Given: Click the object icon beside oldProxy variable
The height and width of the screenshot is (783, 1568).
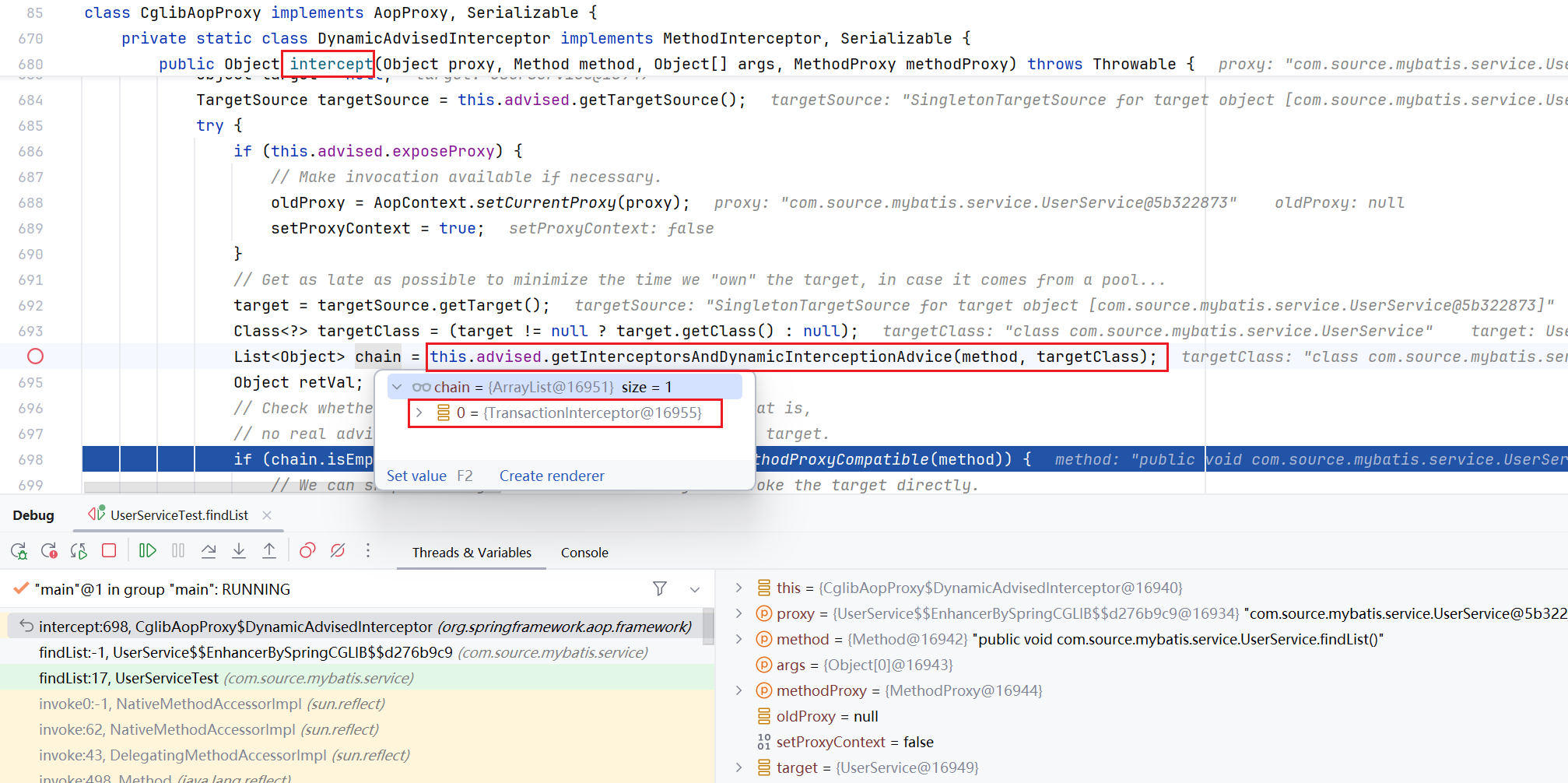Looking at the screenshot, I should pos(764,716).
